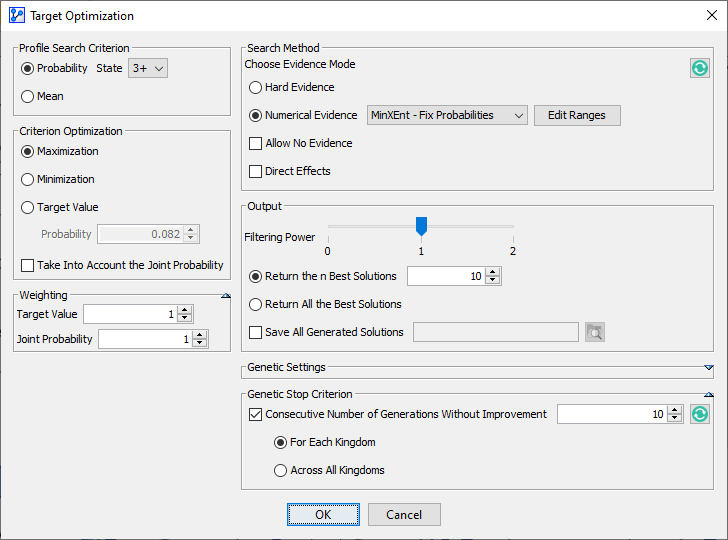Image resolution: width=728 pixels, height=540 pixels.
Task: Click the Search Method reset icon
Action: [700, 68]
